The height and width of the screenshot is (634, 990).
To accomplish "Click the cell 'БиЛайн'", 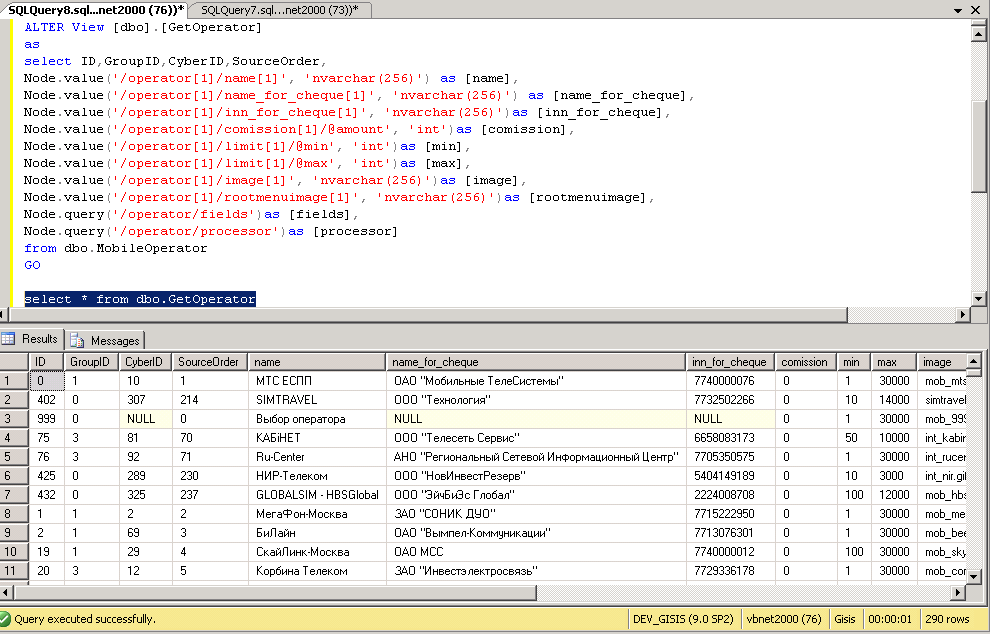I will point(316,532).
